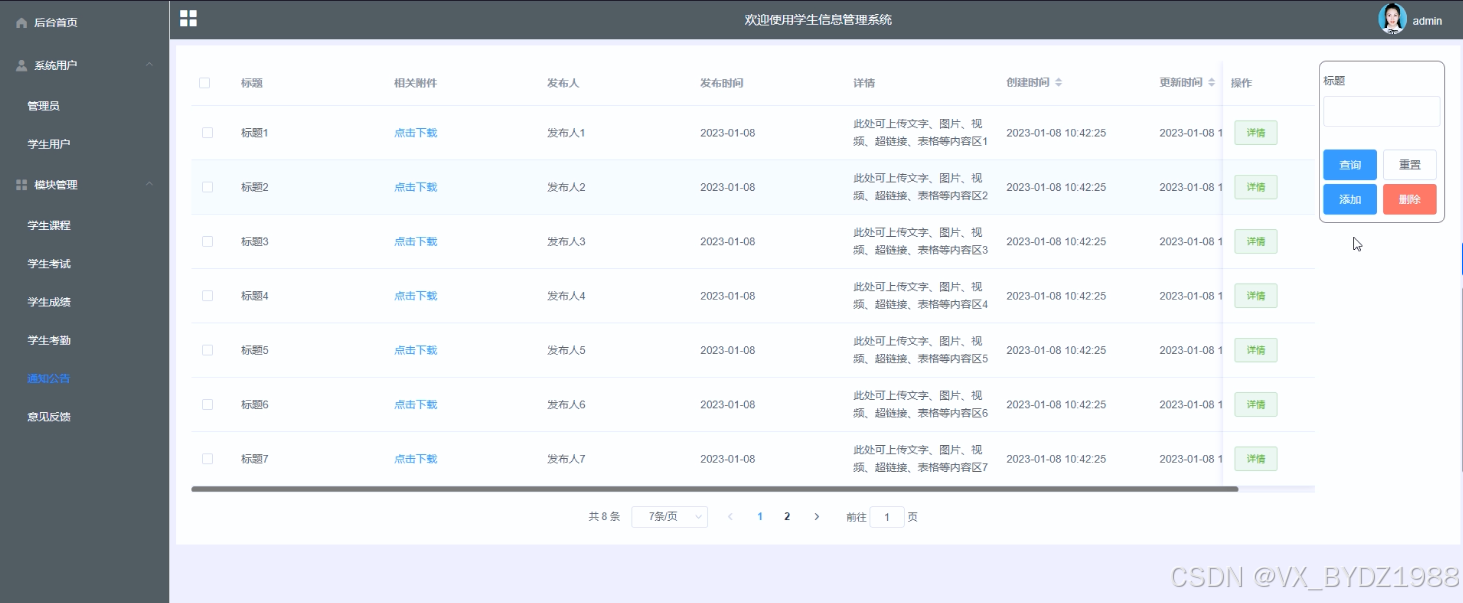Click 点击下载 link for 标题7
This screenshot has width=1463, height=603.
pos(415,459)
